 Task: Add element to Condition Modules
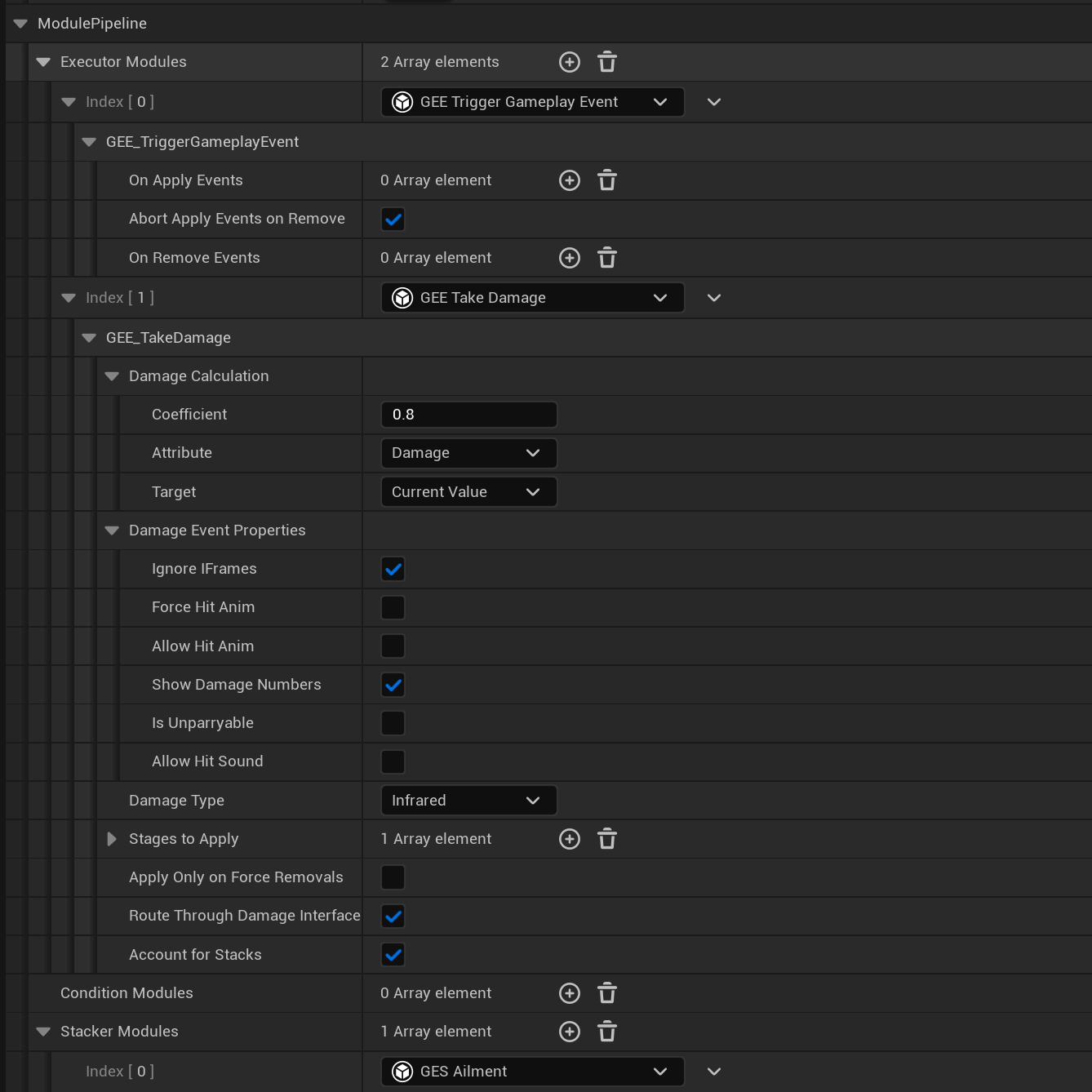(x=570, y=993)
